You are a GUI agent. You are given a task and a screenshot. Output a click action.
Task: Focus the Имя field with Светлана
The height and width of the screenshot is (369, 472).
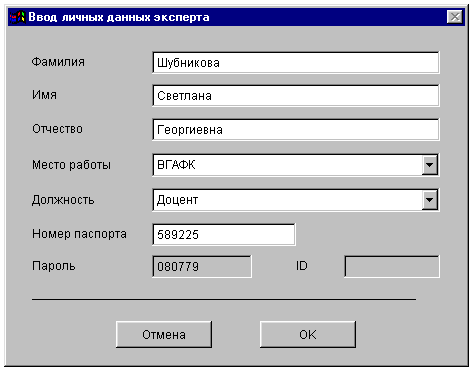click(296, 96)
